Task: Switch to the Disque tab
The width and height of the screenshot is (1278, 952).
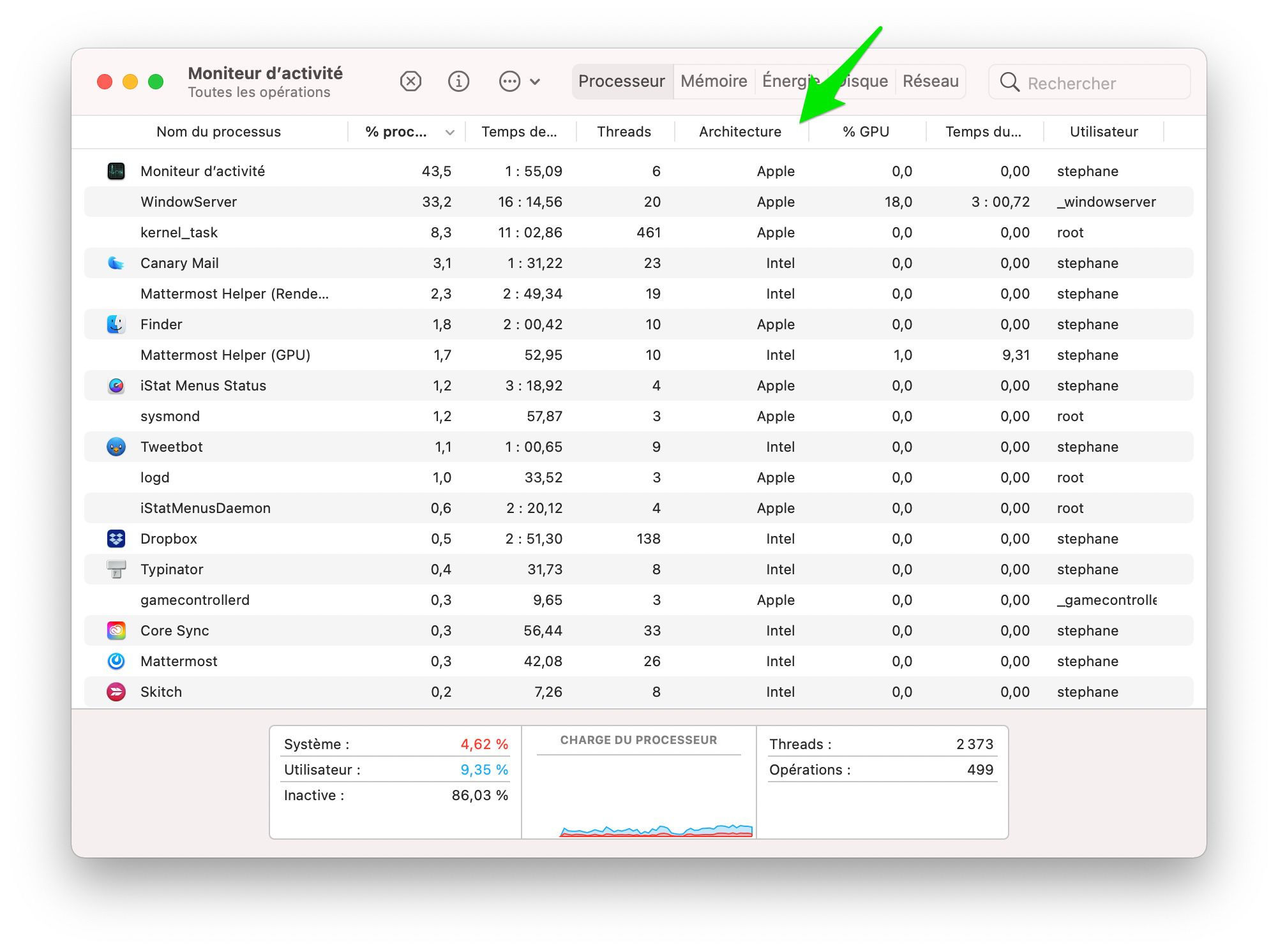Action: click(x=862, y=82)
